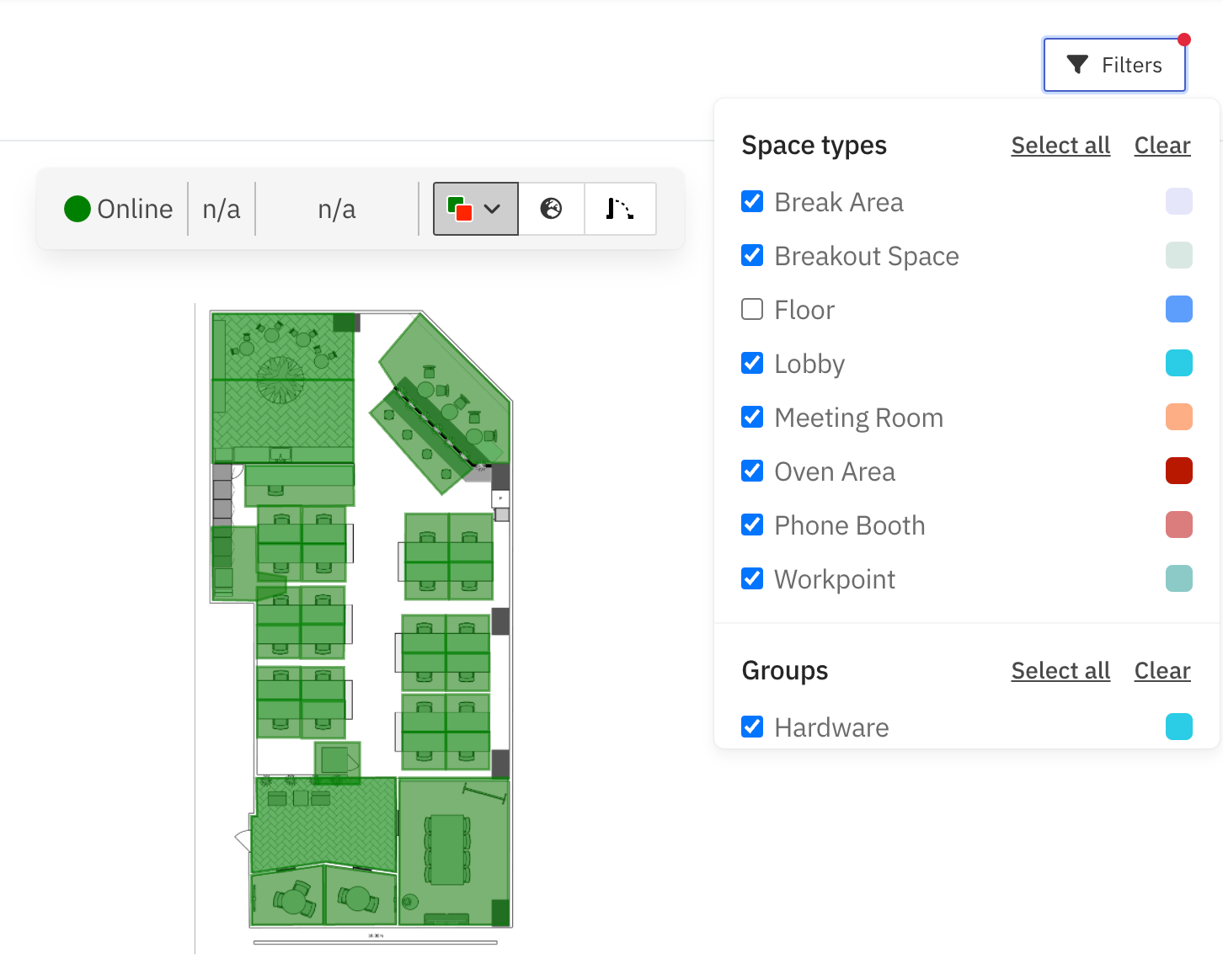1223x980 pixels.
Task: Click the blue Floor color swatch
Action: pos(1179,310)
